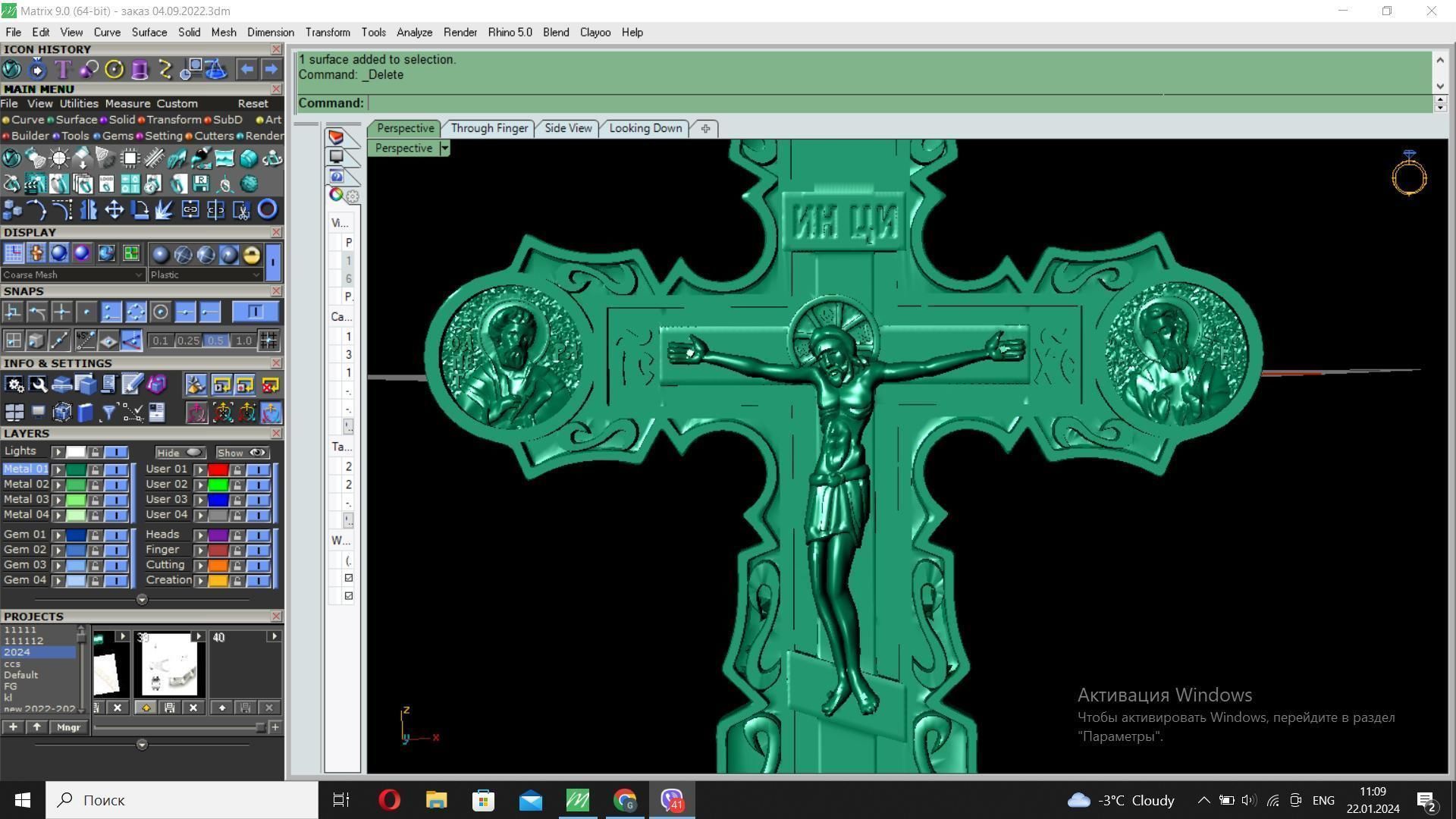
Task: Toggle lock on User 02 layer
Action: pos(237,485)
